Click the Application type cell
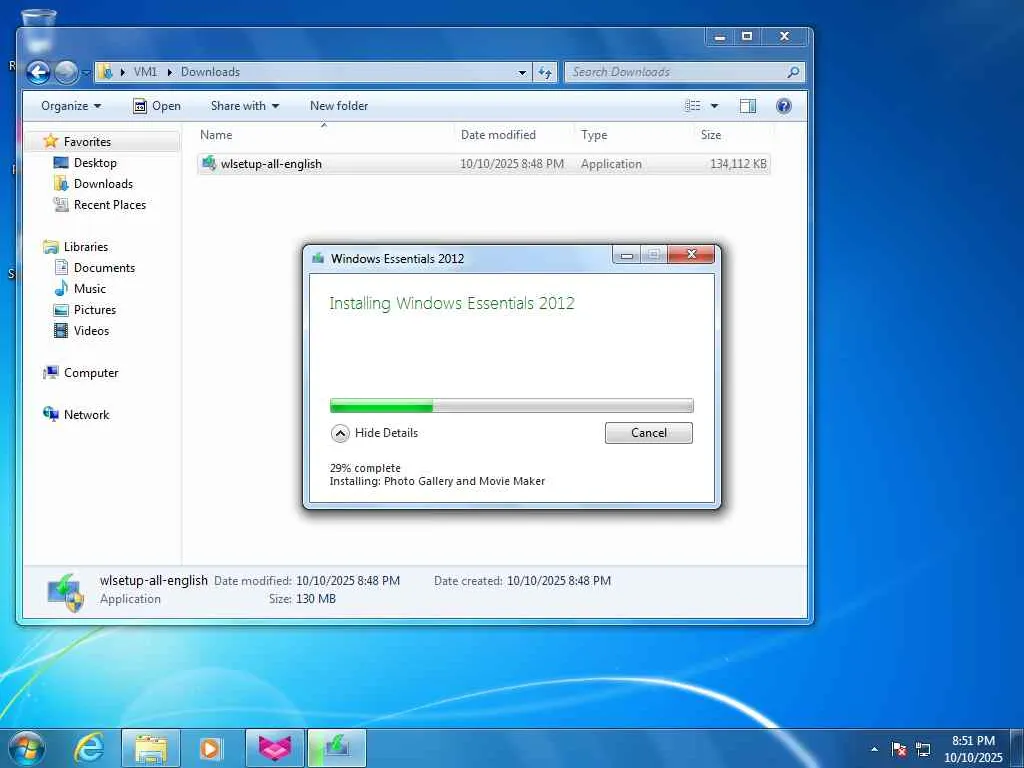1024x768 pixels. [611, 164]
